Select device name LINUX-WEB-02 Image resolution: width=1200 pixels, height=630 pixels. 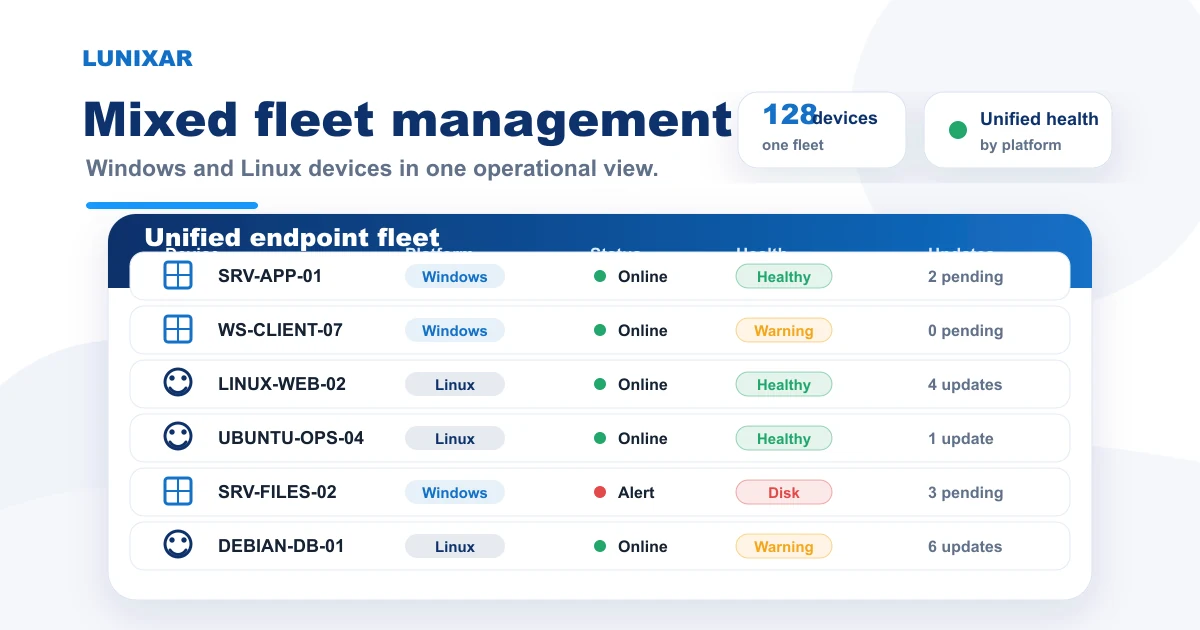282,384
